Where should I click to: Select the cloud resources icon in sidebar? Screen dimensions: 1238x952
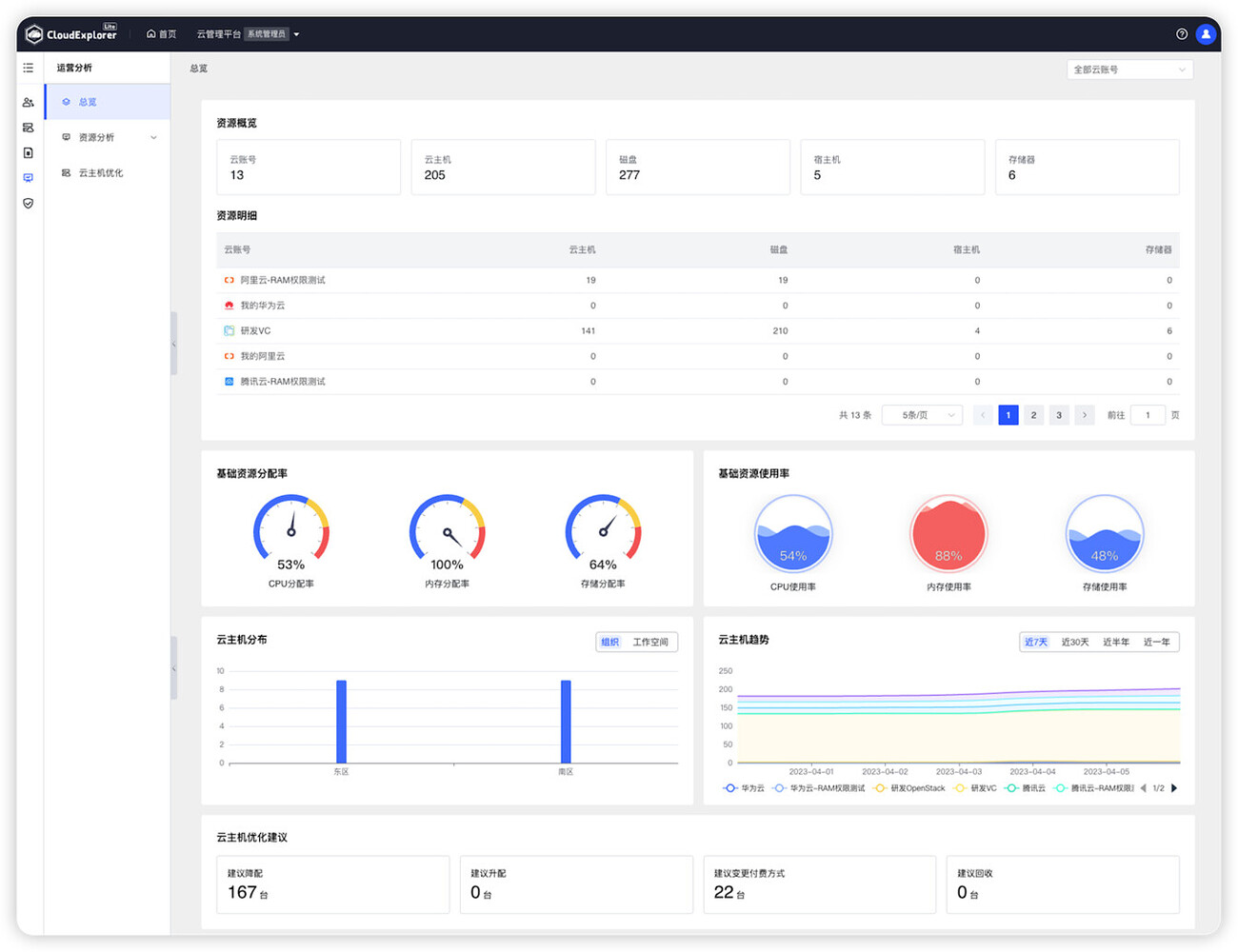[28, 127]
